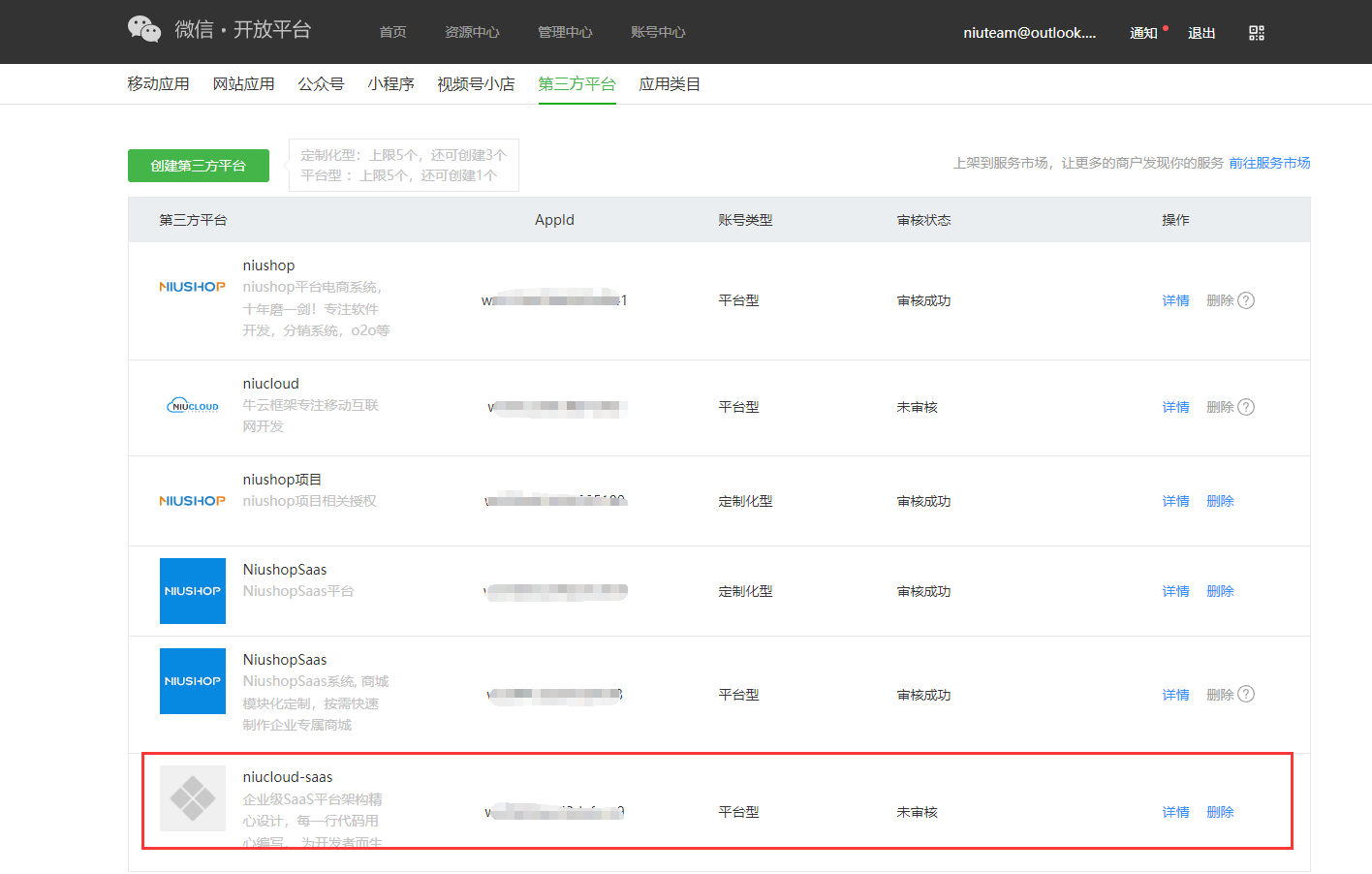Open 详情 for niucloud-saas platform
This screenshot has height=874, width=1372.
tap(1175, 812)
